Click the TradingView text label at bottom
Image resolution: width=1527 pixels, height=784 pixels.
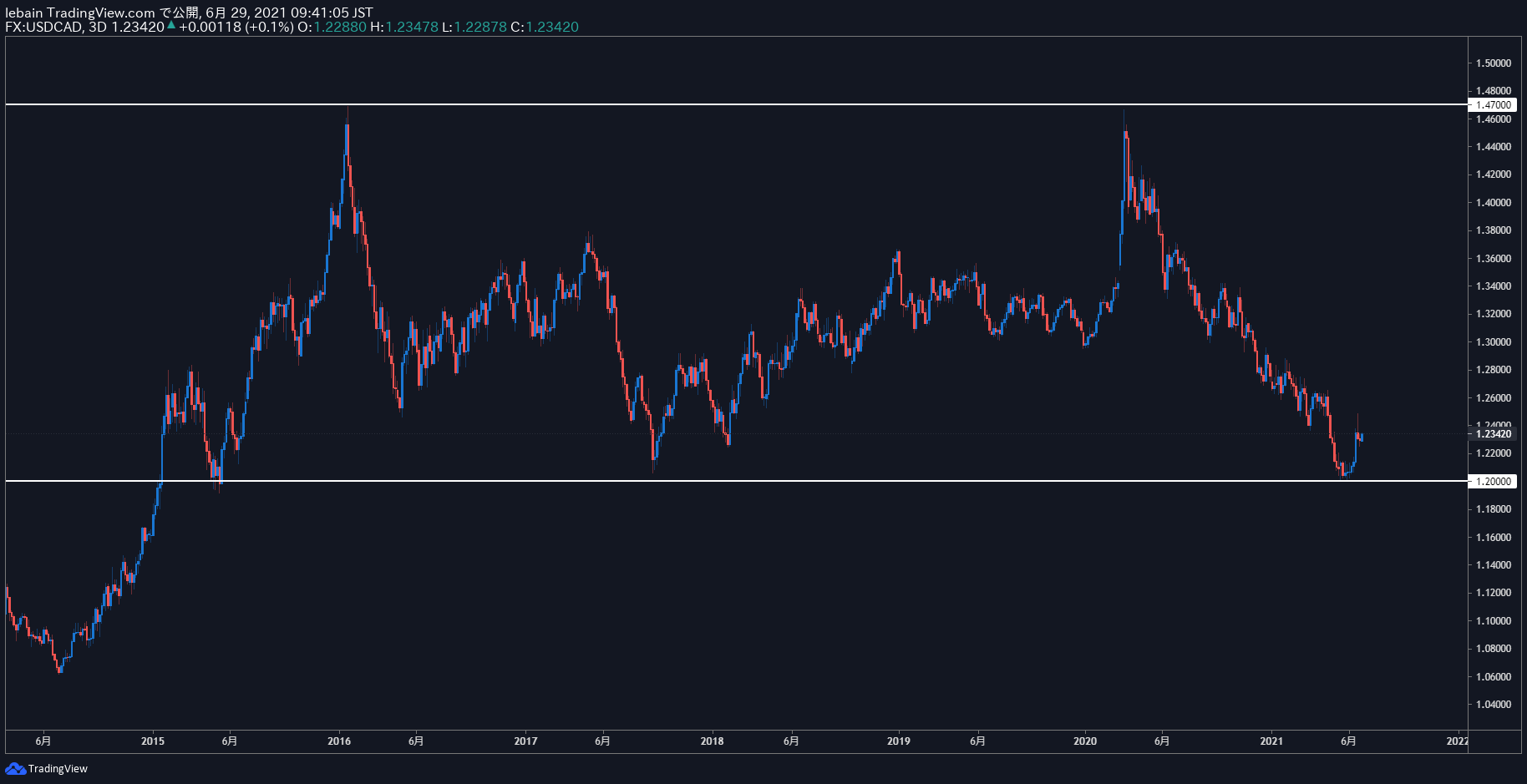click(x=58, y=769)
